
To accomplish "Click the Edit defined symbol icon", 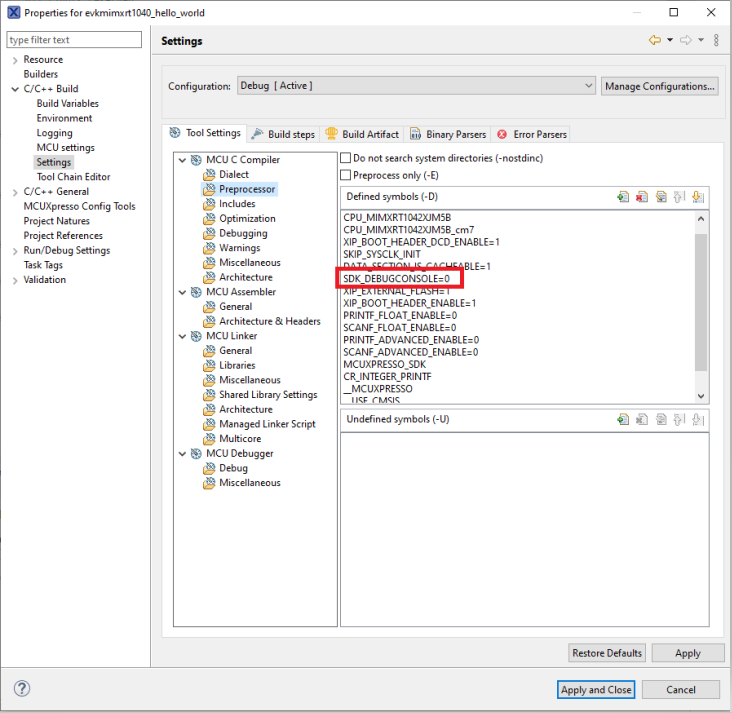I will [661, 197].
